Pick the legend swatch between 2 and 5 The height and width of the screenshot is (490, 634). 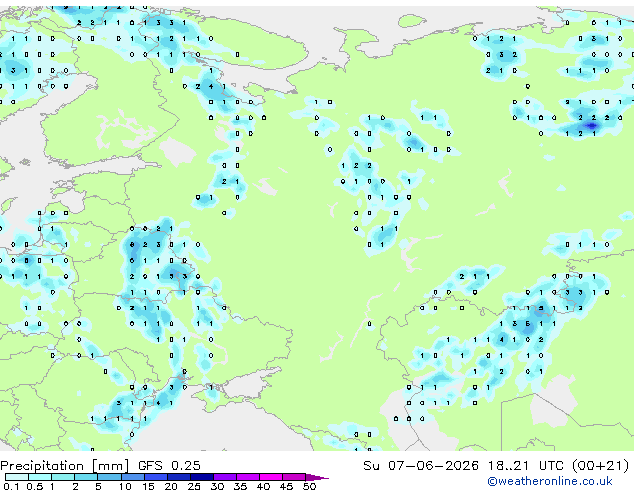86,477
